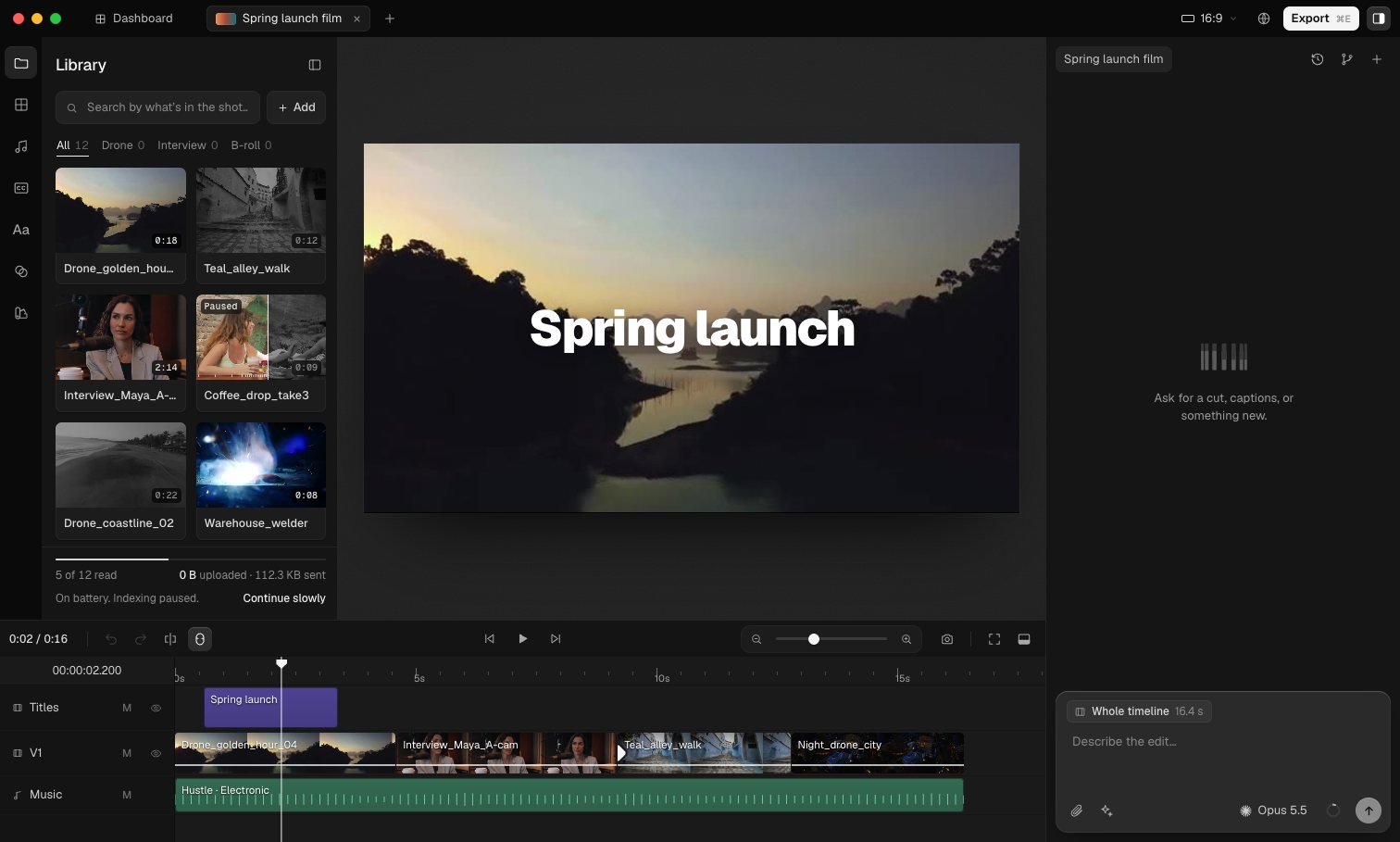Open the captions (CC) sidebar panel
The image size is (1400, 842).
[x=21, y=188]
